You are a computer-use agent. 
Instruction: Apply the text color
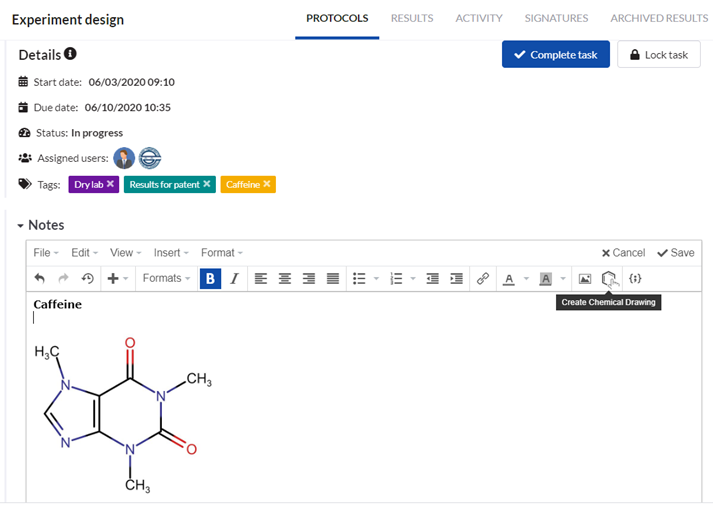[509, 279]
